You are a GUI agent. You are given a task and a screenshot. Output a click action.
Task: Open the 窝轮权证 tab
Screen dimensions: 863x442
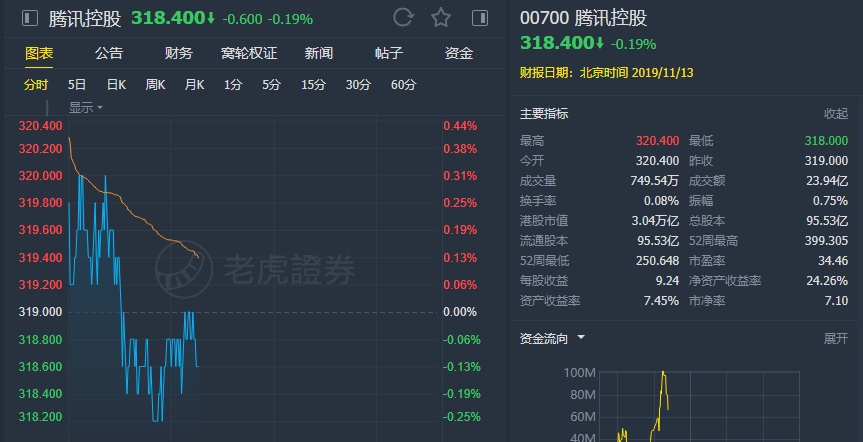pyautogui.click(x=249, y=53)
